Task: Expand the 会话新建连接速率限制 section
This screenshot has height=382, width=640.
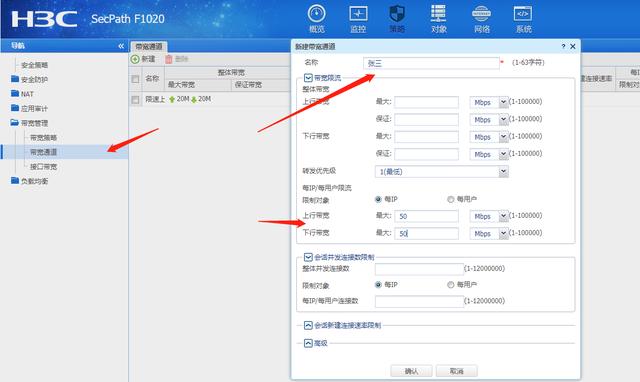Action: (308, 325)
